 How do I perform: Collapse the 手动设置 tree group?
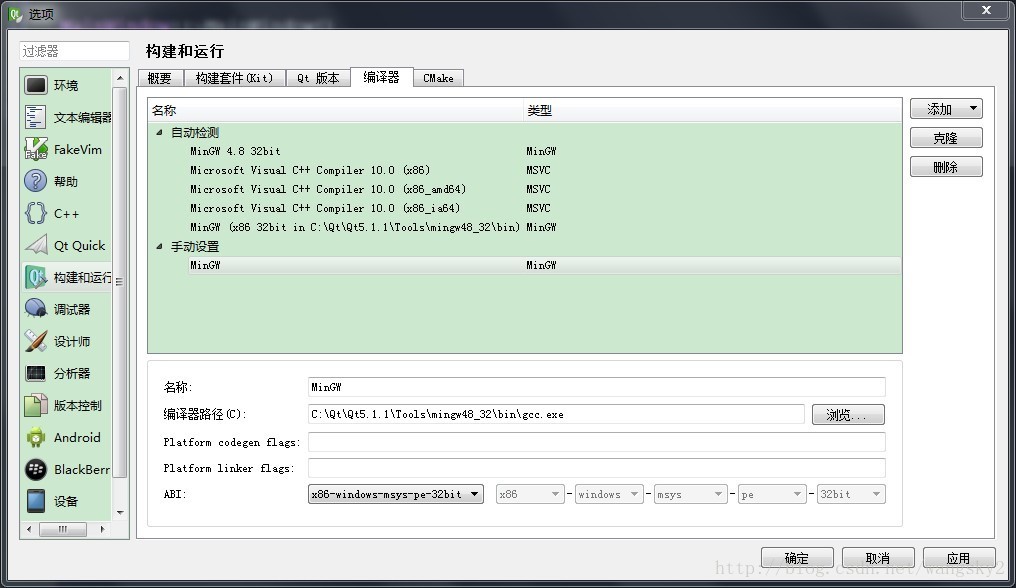coord(159,246)
